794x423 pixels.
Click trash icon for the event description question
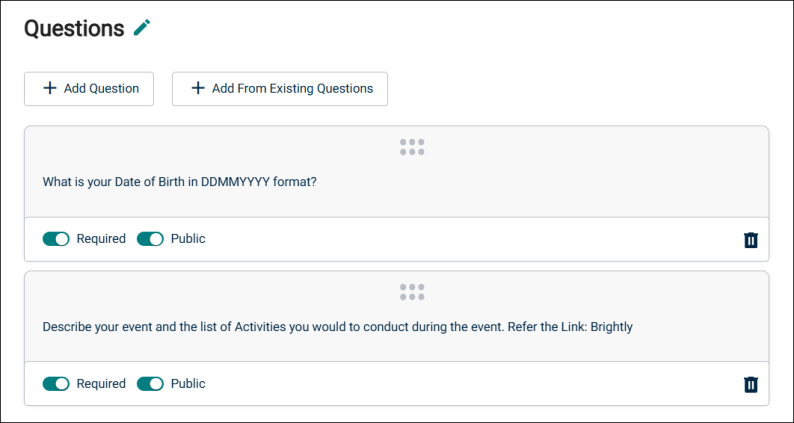(750, 384)
